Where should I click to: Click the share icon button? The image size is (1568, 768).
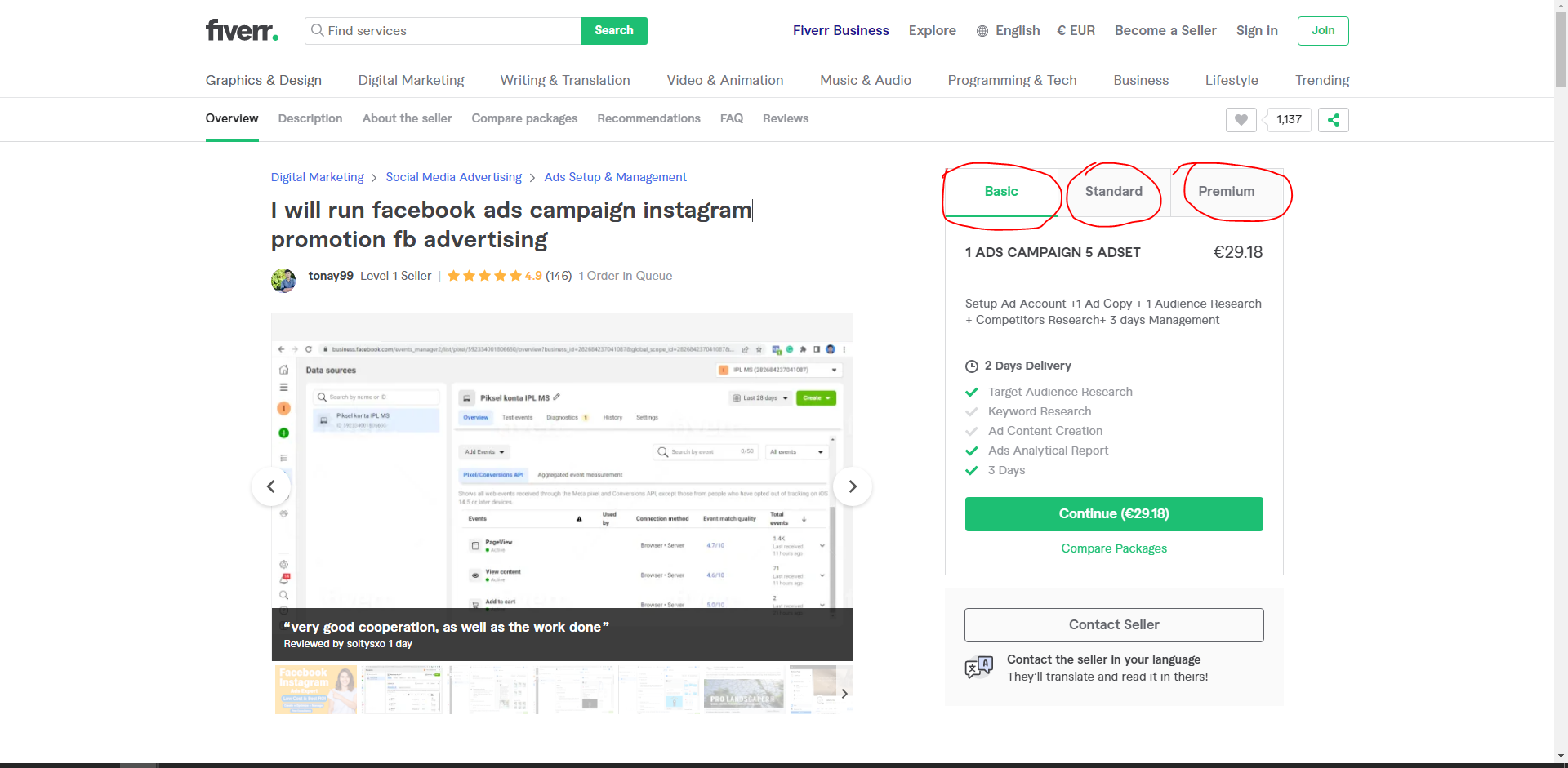pos(1334,120)
